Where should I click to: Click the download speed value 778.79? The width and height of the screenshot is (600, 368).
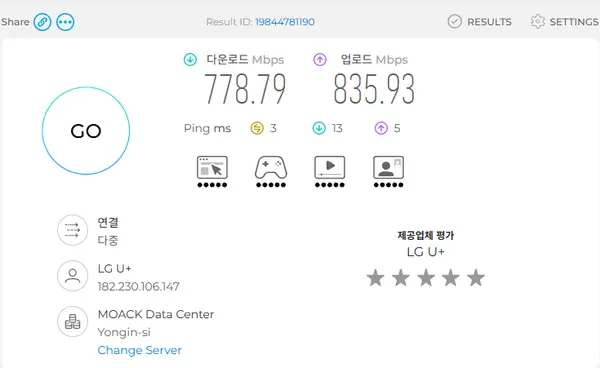[x=245, y=89]
